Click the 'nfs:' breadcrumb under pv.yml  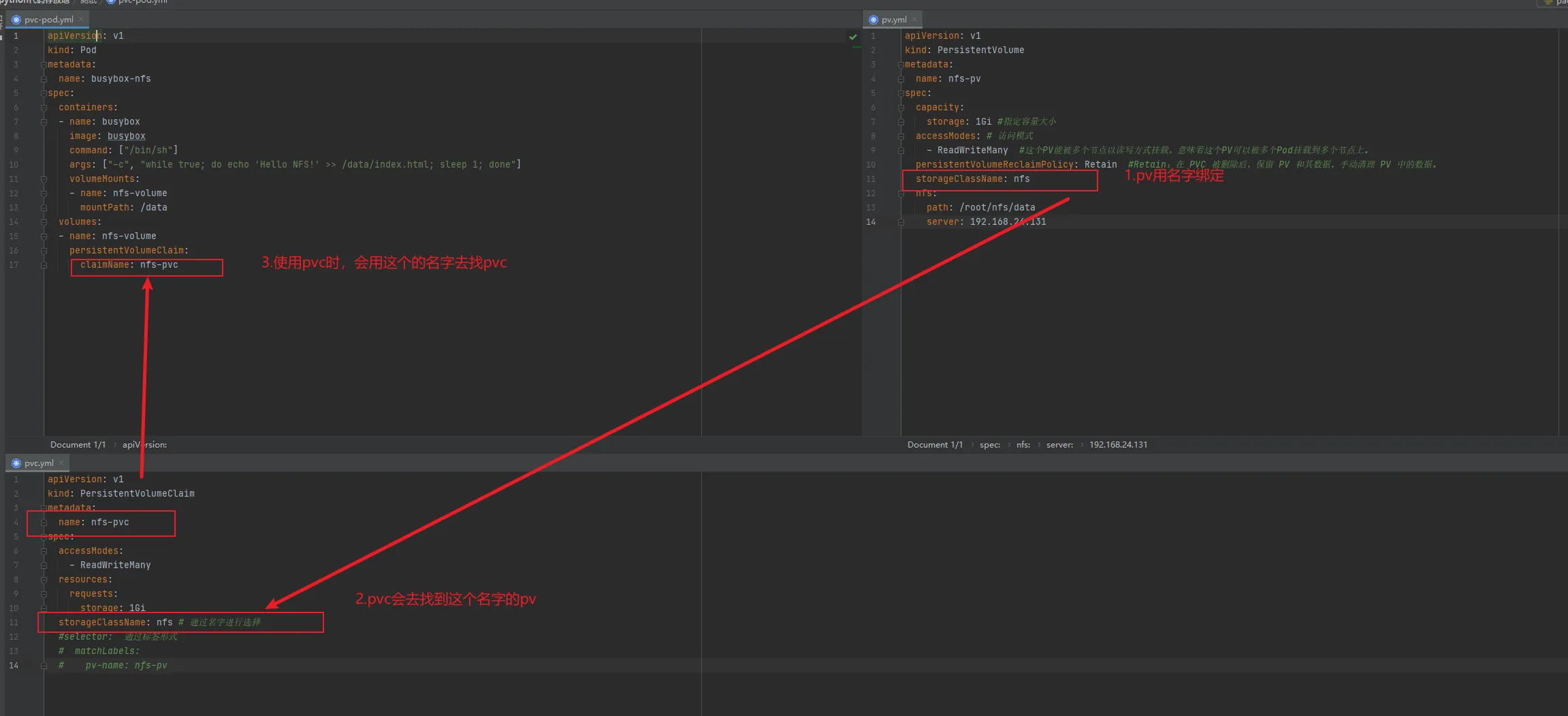(x=1023, y=445)
